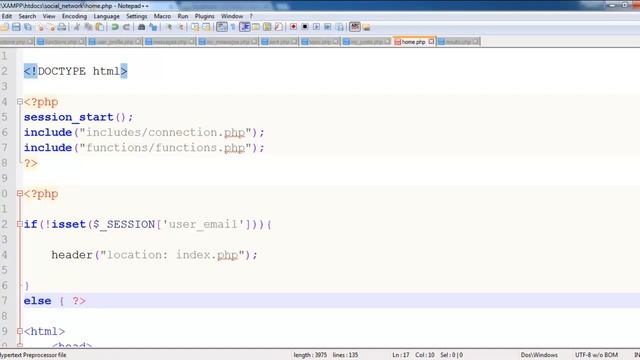Click the header location index.php line
The image size is (640, 360).
154,255
